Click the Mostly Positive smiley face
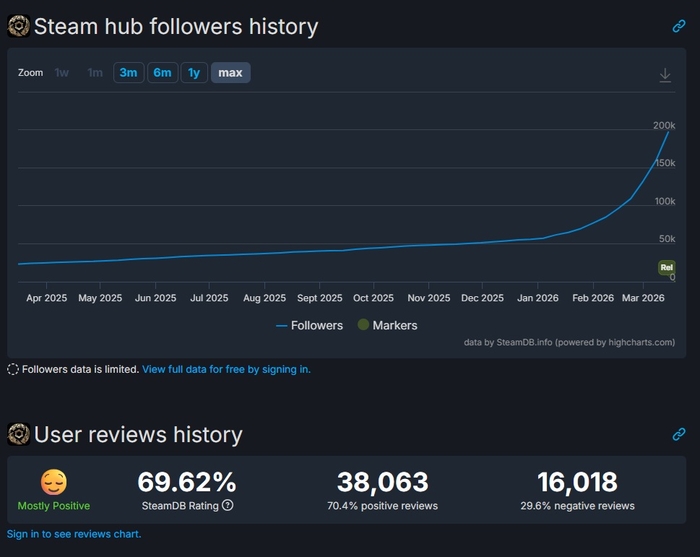 [53, 483]
